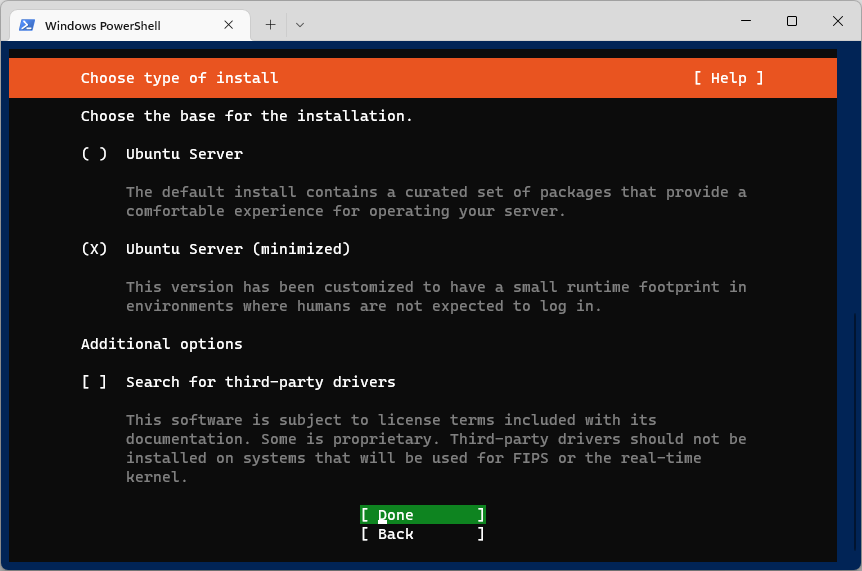The image size is (862, 571).
Task: Open a new terminal tab with plus icon
Action: 270,25
